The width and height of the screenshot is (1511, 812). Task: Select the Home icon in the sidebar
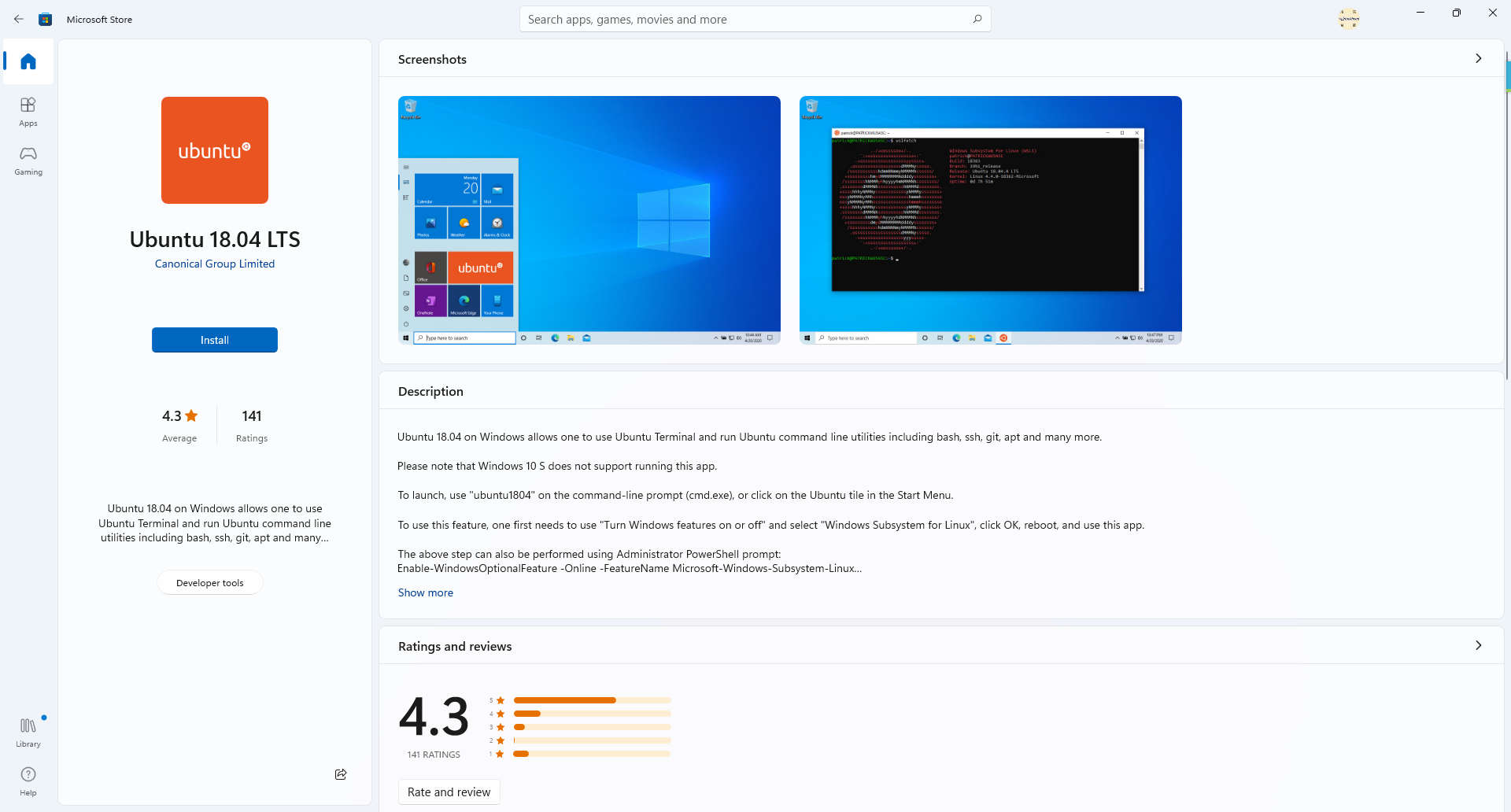coord(28,61)
